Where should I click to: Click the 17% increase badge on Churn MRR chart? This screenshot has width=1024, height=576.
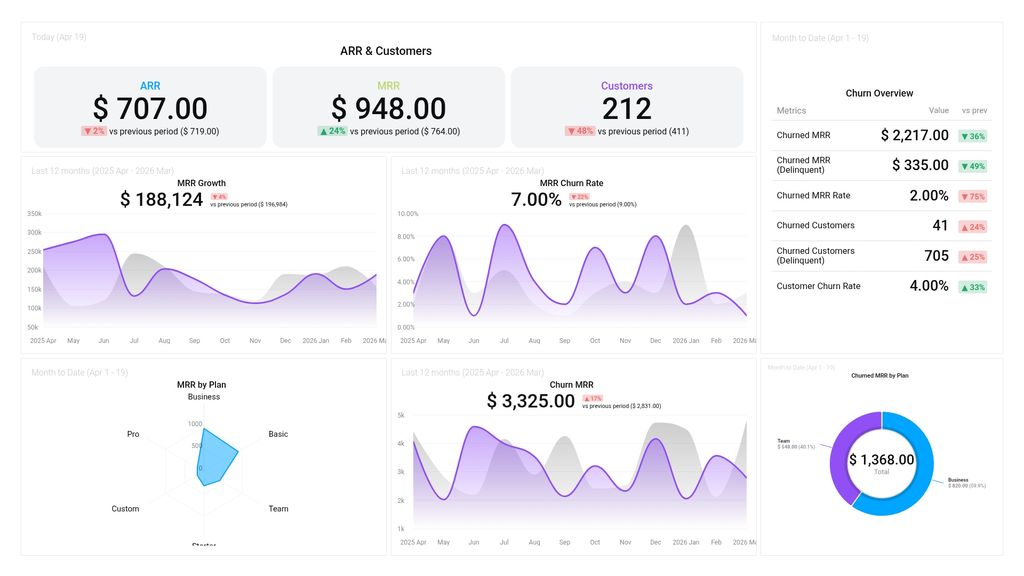point(593,398)
